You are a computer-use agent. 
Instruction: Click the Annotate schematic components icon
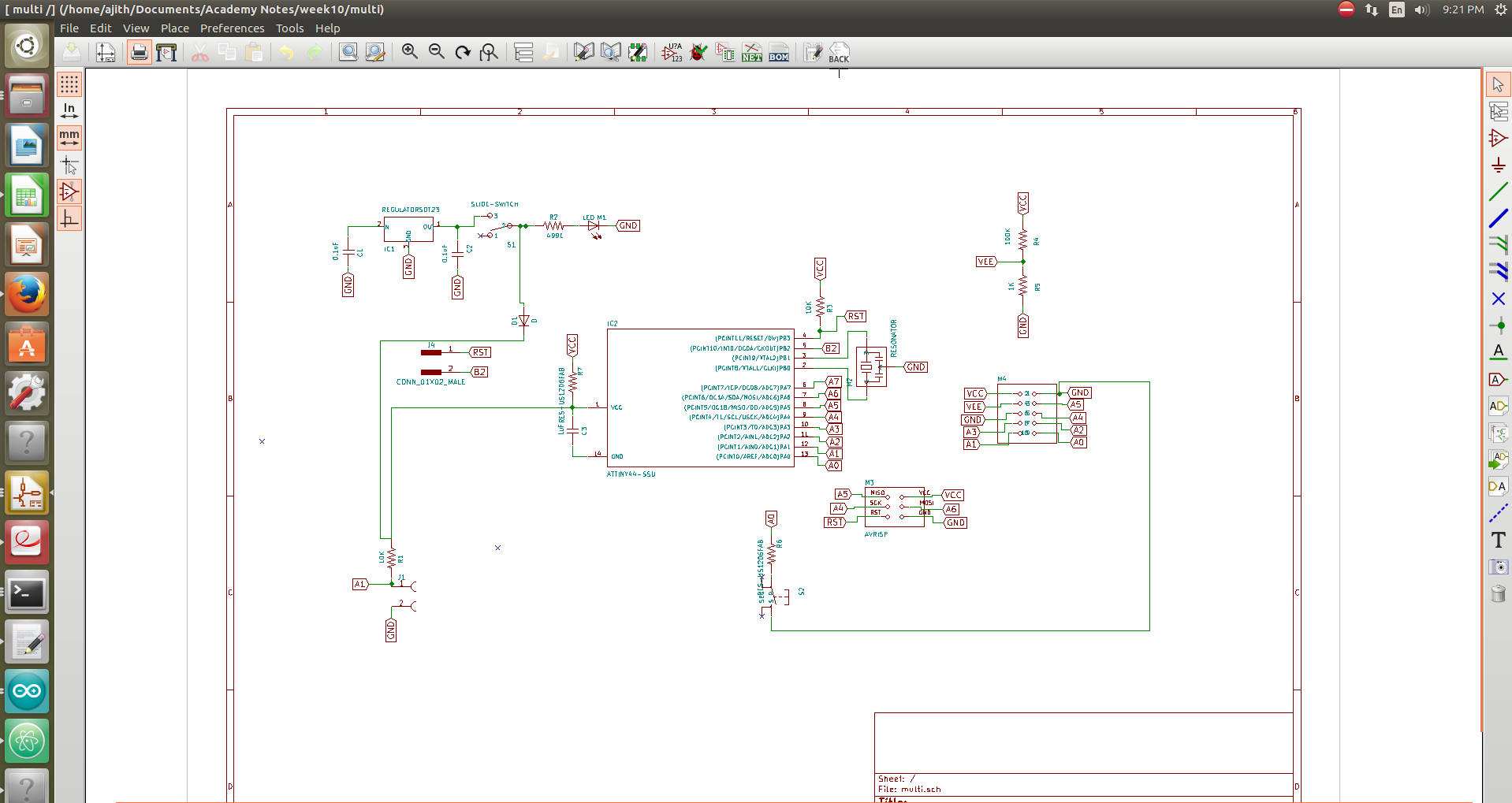click(672, 52)
